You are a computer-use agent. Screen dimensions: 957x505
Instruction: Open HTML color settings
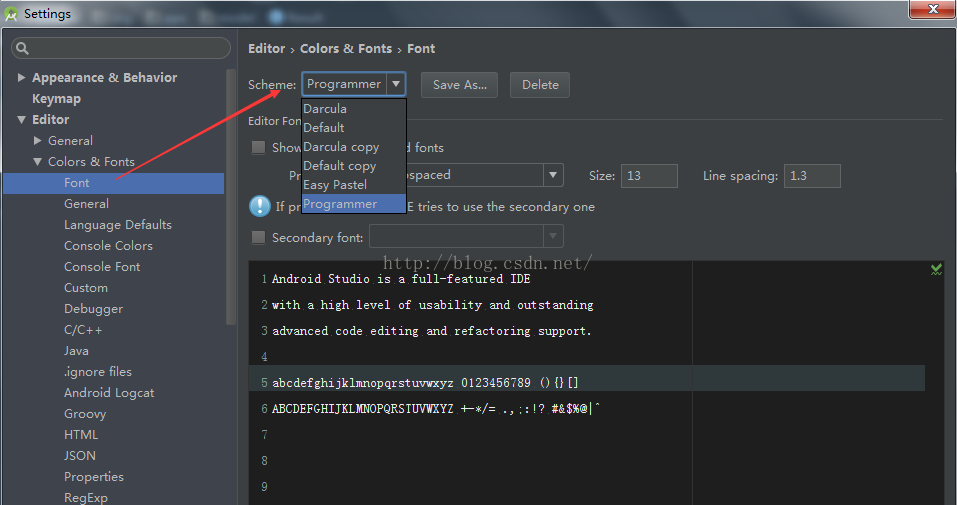[81, 435]
